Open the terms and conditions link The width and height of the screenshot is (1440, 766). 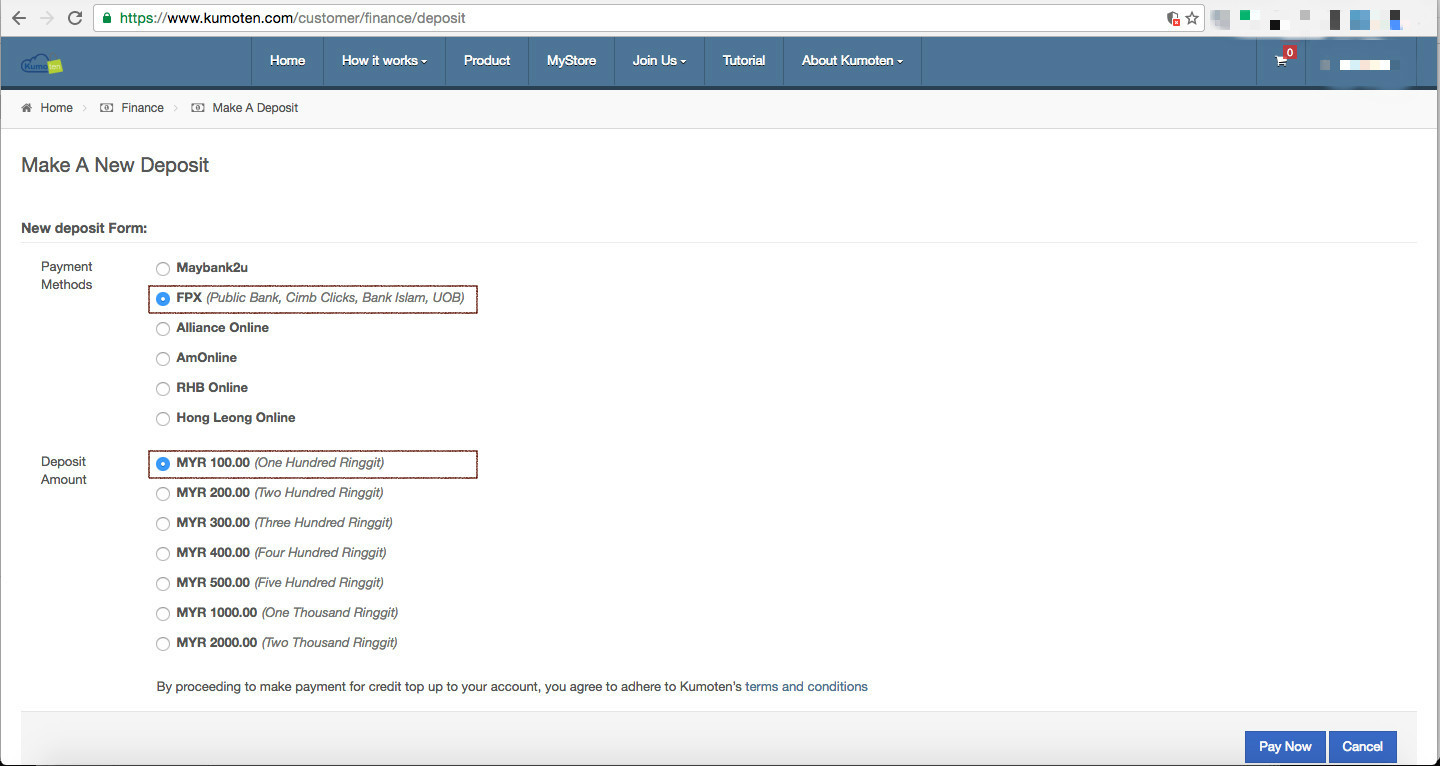coord(806,687)
